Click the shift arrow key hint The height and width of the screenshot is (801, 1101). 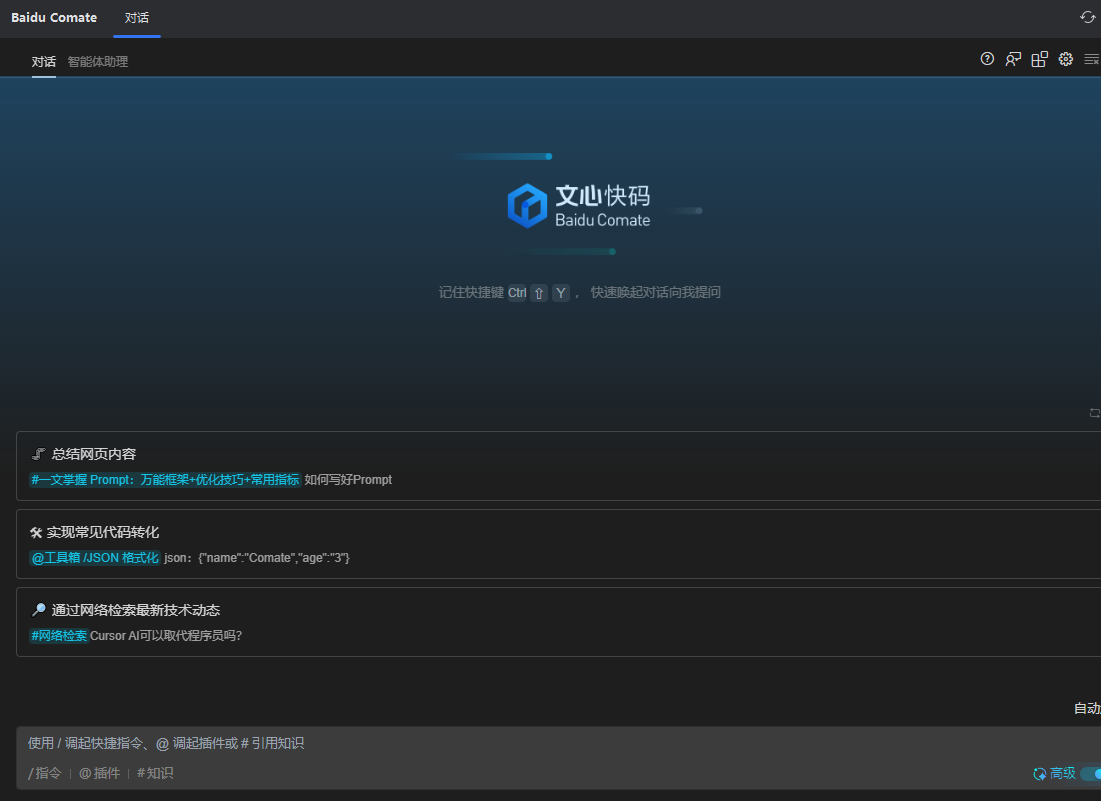pos(539,293)
